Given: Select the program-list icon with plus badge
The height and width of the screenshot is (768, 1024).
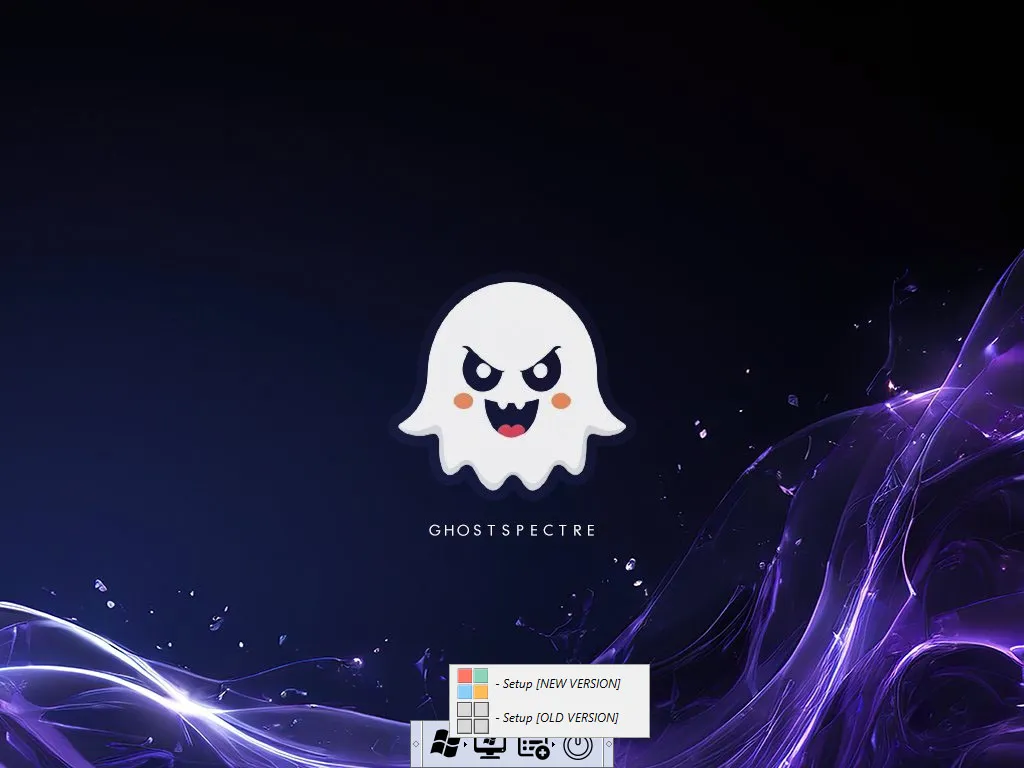Looking at the screenshot, I should pos(532,749).
